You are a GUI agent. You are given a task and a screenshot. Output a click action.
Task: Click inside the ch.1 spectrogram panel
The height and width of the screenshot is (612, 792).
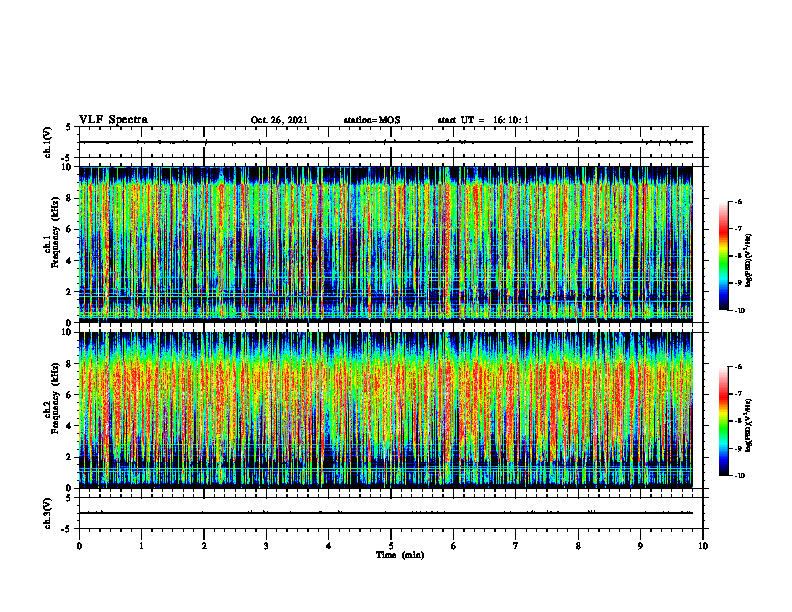pyautogui.click(x=386, y=244)
